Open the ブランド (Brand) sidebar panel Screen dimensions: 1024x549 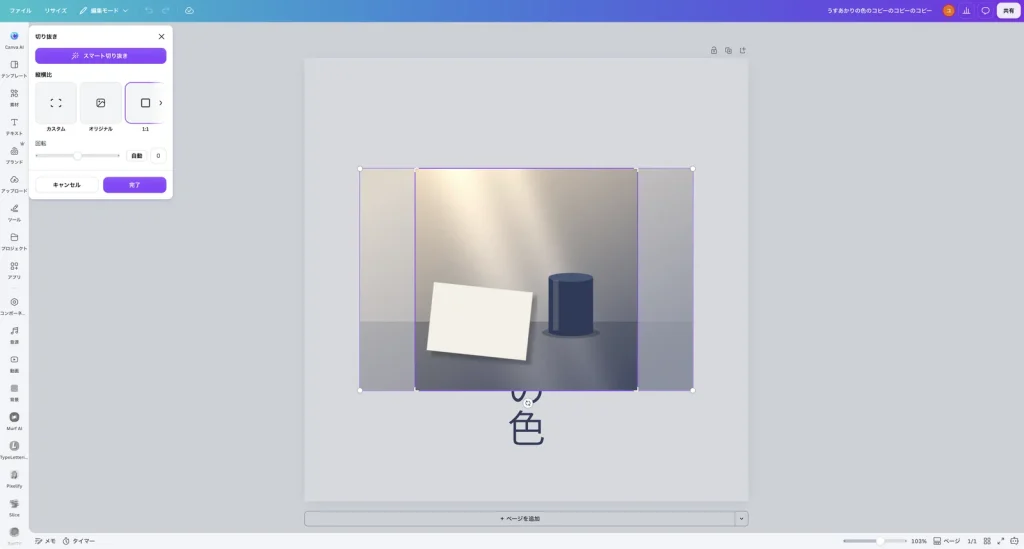14,155
